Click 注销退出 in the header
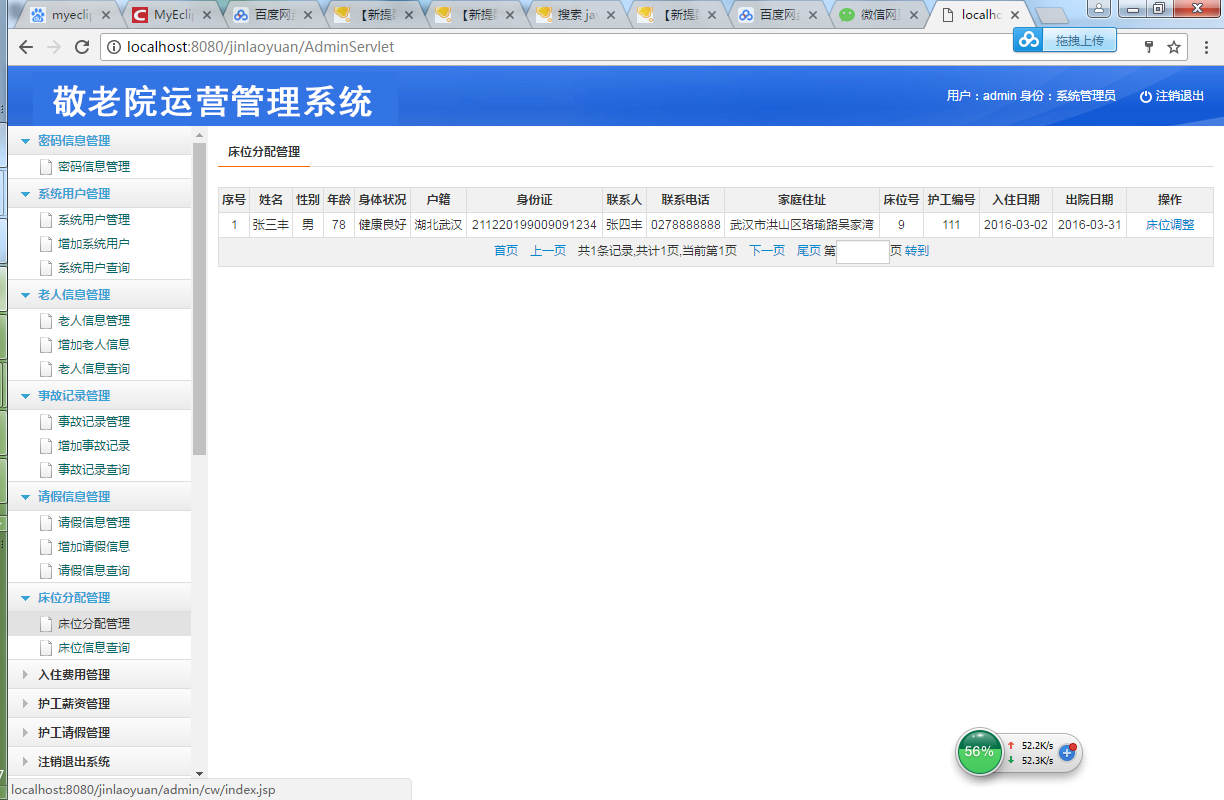1224x800 pixels. click(x=1180, y=96)
